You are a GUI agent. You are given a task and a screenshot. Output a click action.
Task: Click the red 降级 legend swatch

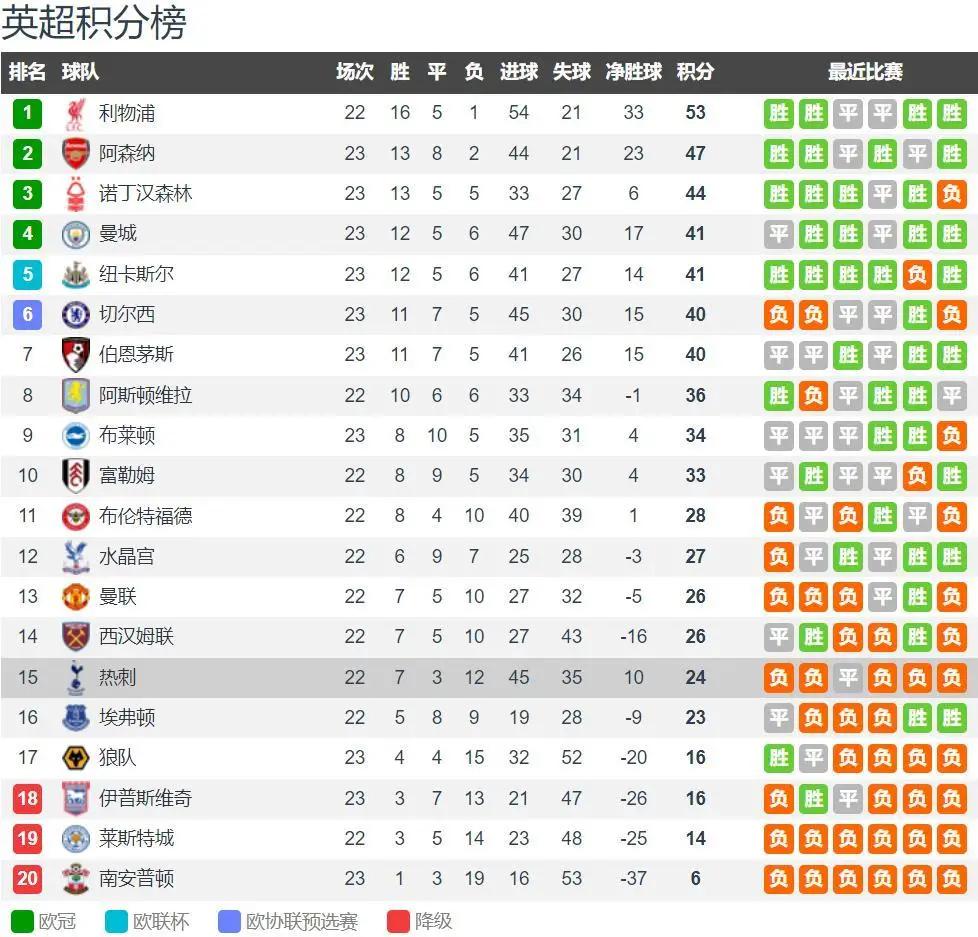[x=399, y=921]
